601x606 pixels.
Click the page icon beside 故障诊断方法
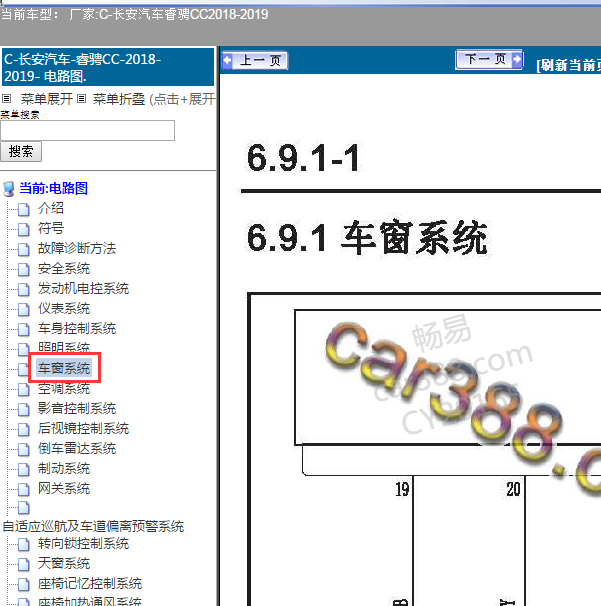[24, 249]
